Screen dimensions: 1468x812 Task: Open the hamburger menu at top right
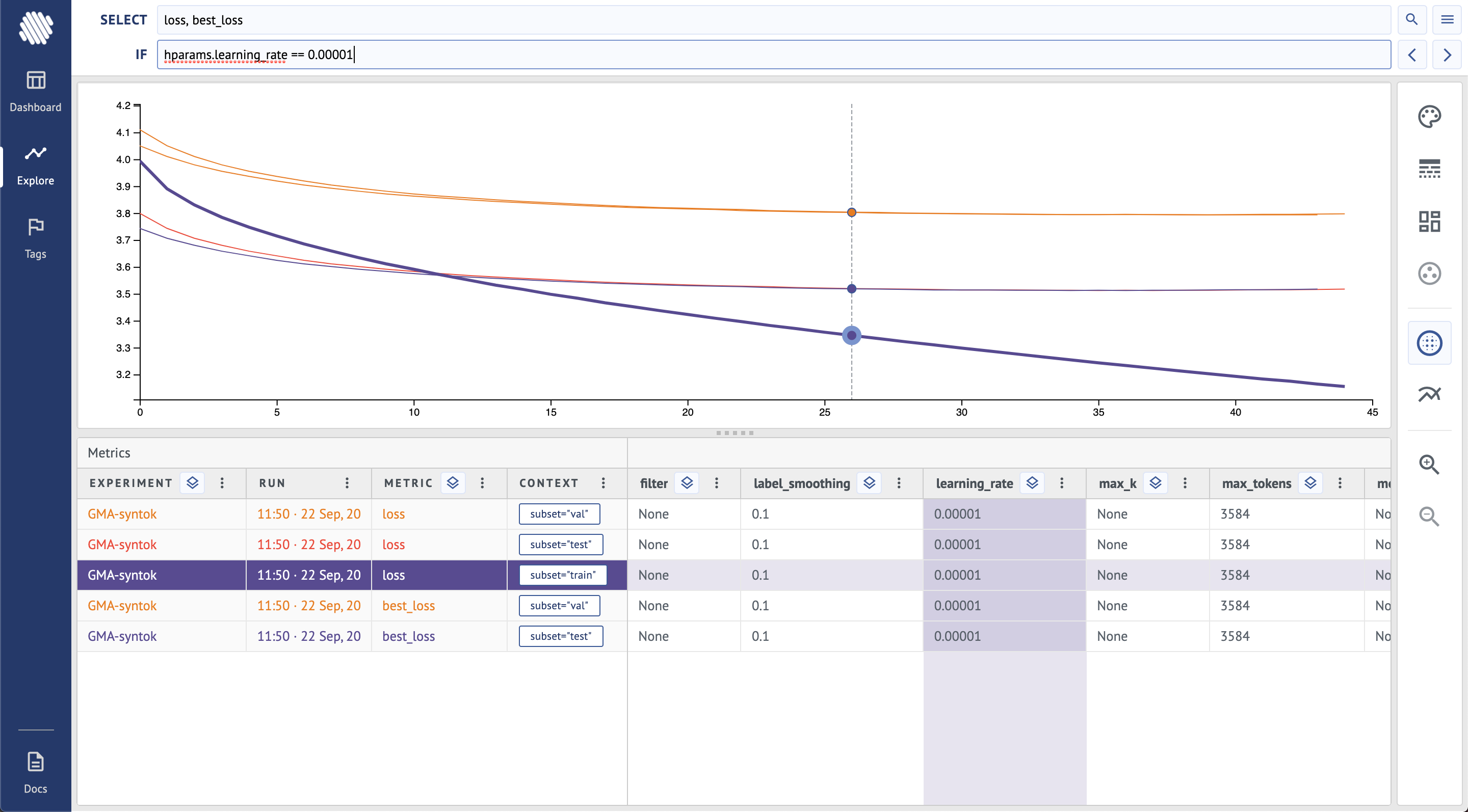tap(1447, 20)
